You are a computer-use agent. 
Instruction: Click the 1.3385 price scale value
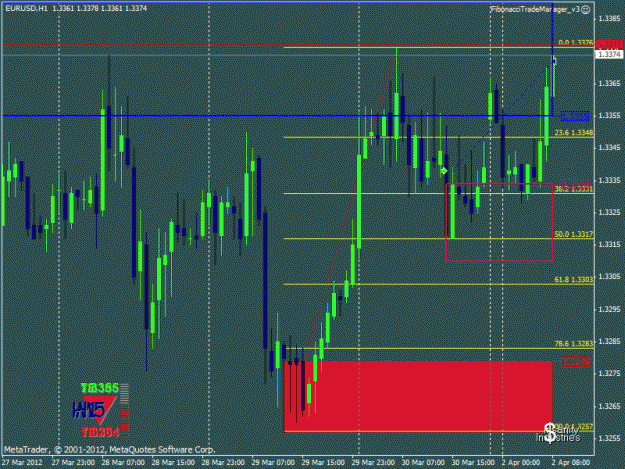[609, 19]
